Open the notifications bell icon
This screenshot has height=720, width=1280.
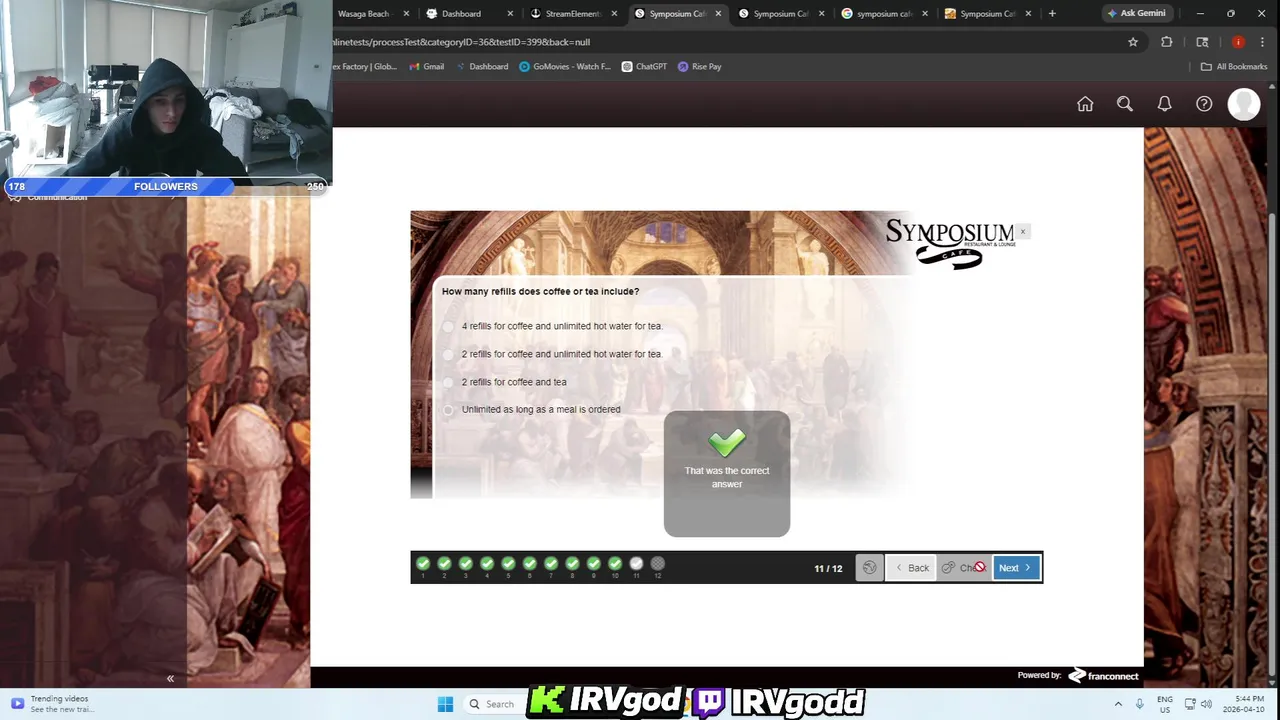[1164, 104]
